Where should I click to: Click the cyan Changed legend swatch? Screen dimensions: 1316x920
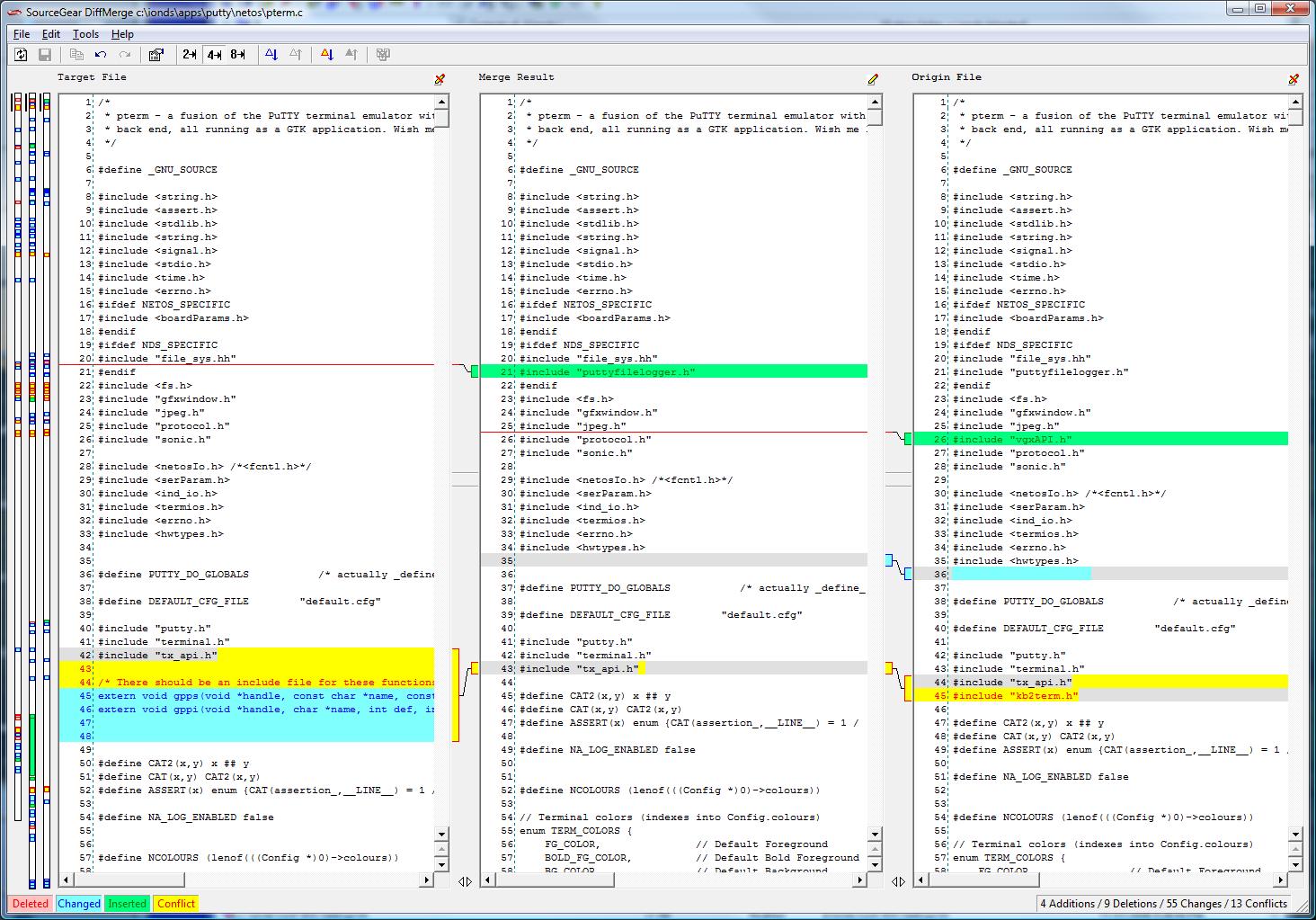click(78, 904)
